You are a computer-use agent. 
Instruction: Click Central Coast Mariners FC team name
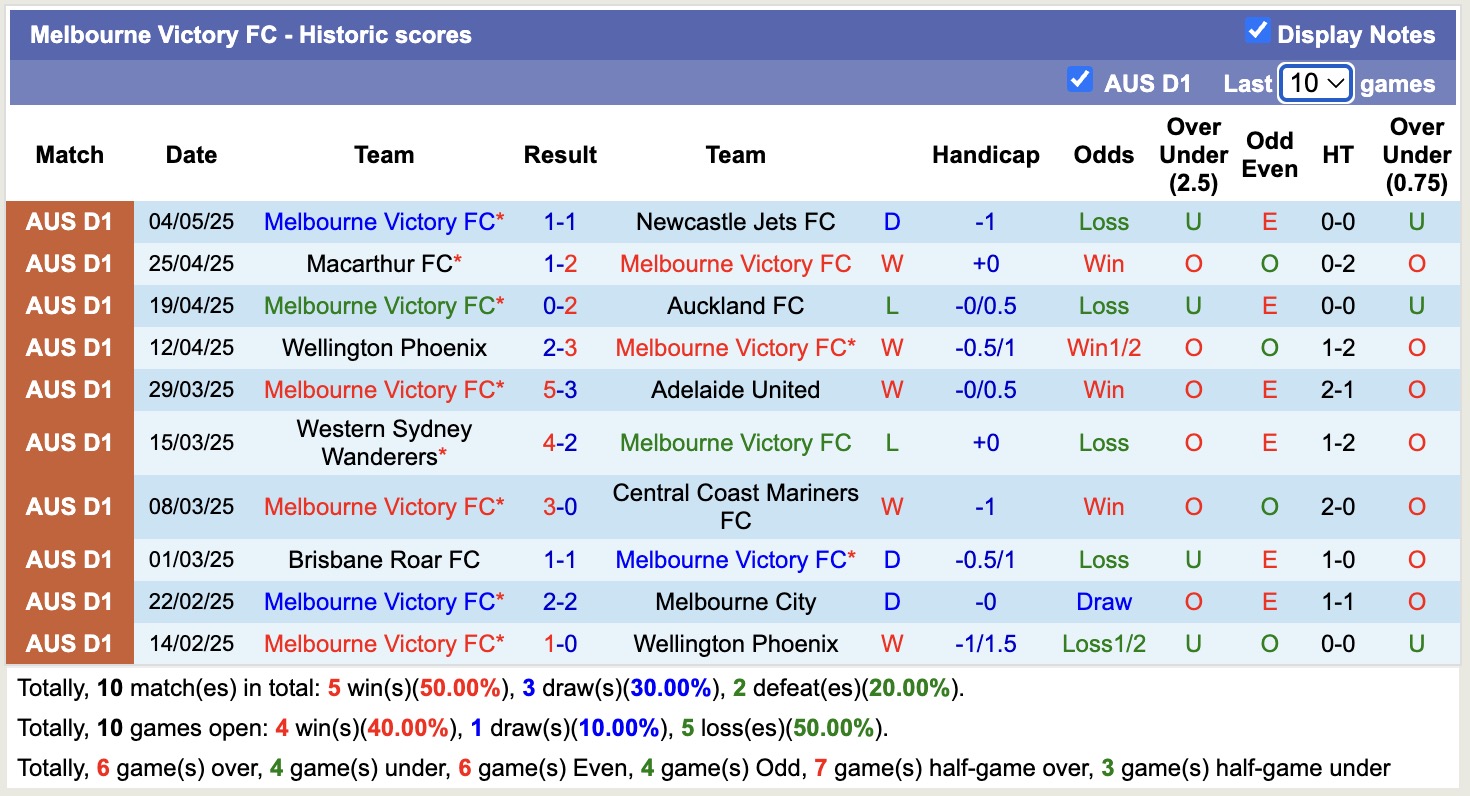coord(735,506)
